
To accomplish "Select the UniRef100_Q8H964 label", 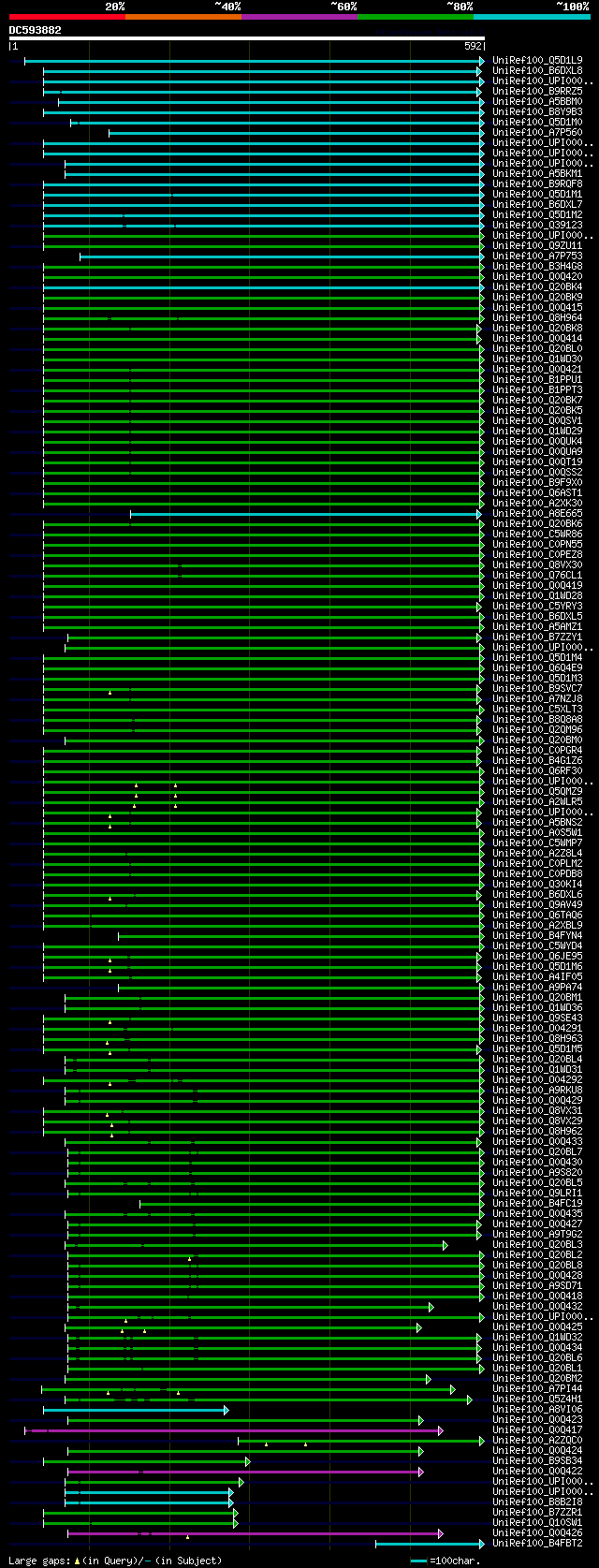I will pos(537,317).
